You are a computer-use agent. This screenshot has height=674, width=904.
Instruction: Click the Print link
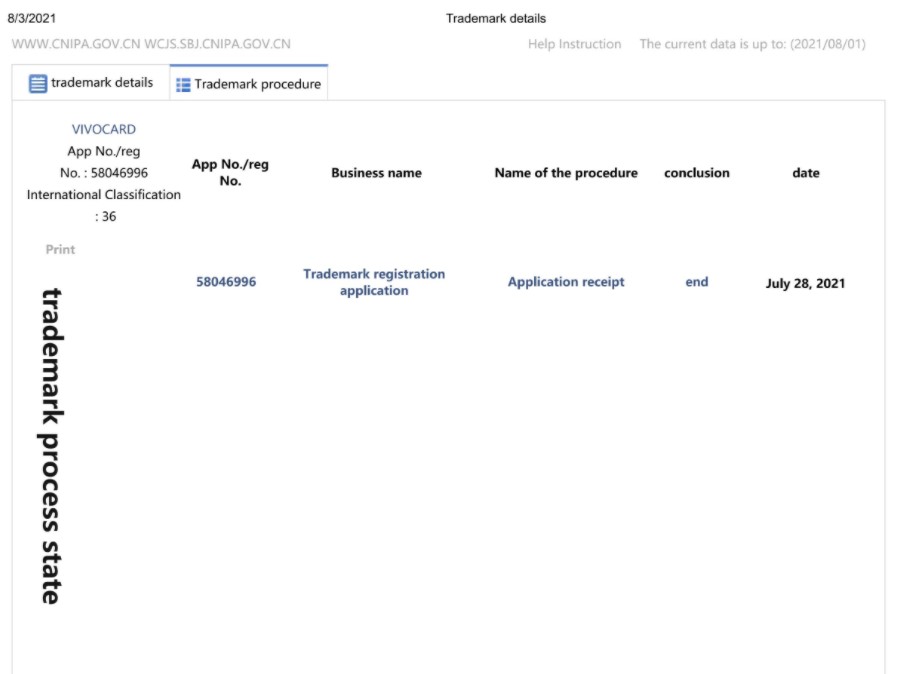click(x=61, y=250)
